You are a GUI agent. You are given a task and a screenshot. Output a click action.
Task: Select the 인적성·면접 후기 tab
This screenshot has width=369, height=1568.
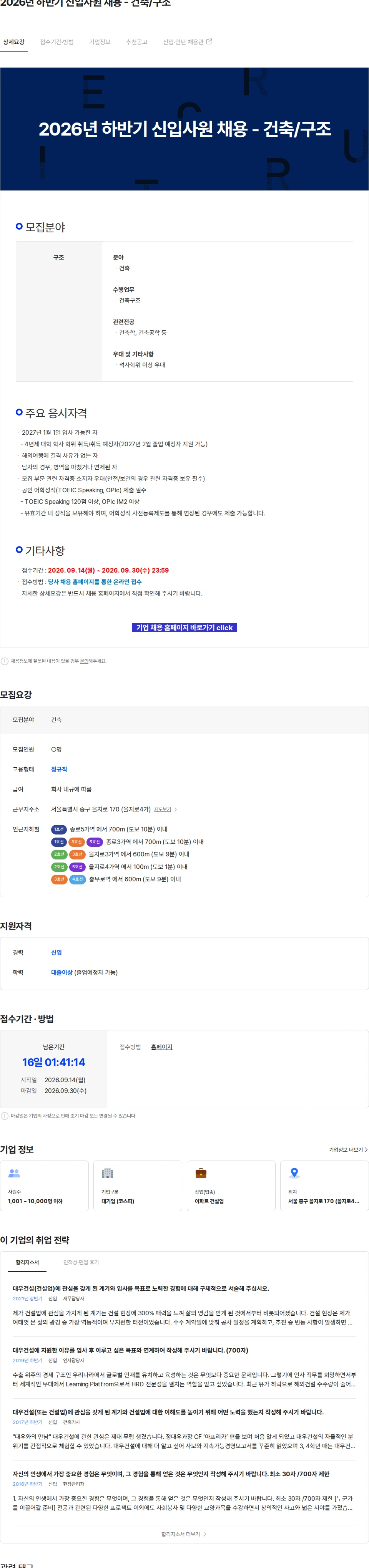click(81, 1262)
